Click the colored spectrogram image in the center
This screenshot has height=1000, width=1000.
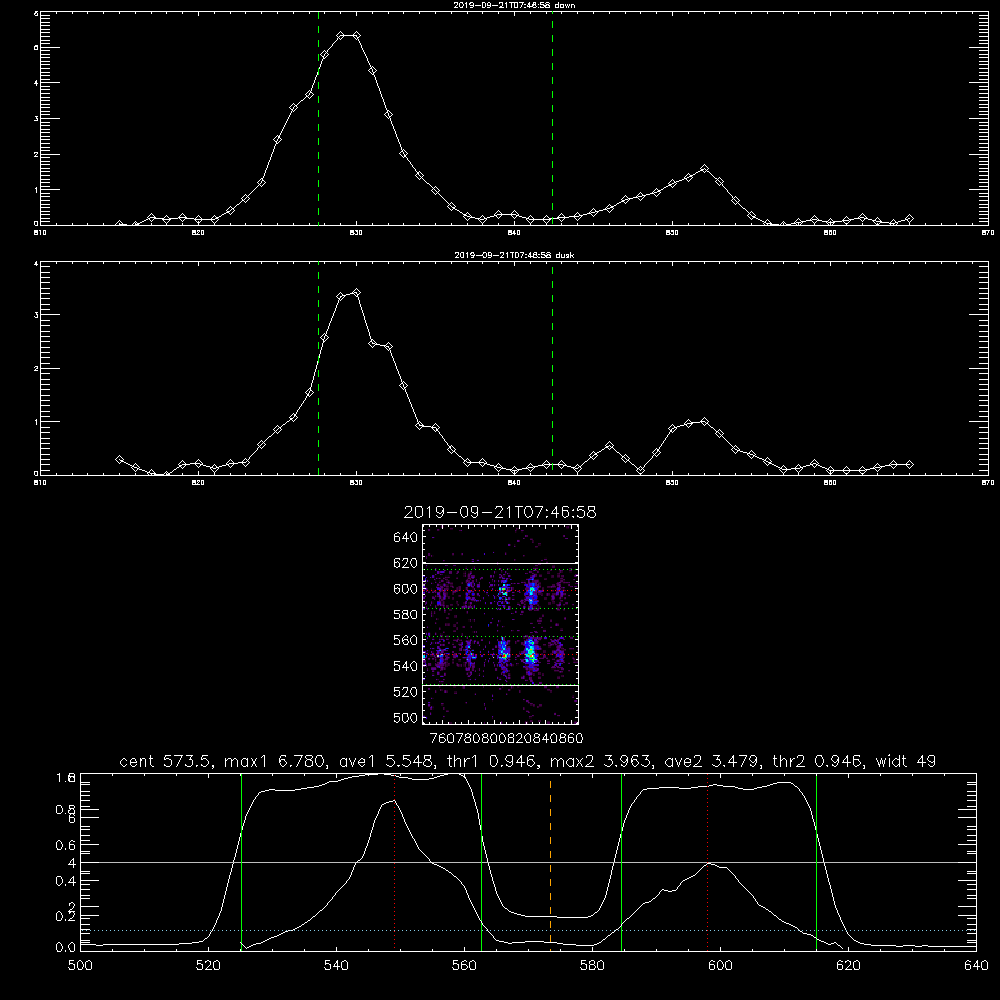pos(500,624)
